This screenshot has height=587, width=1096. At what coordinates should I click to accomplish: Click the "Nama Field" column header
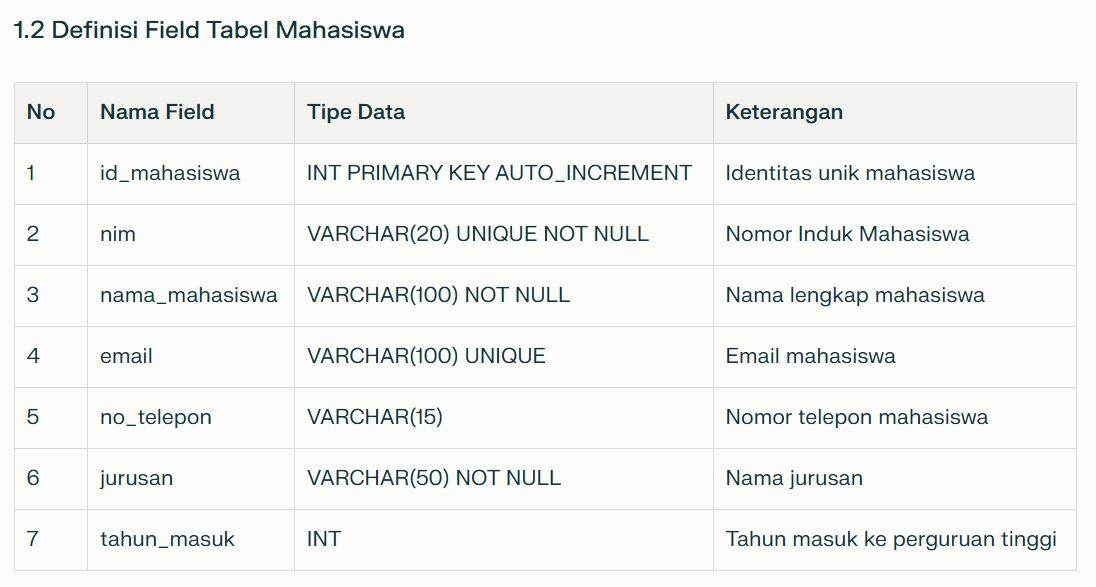[157, 112]
